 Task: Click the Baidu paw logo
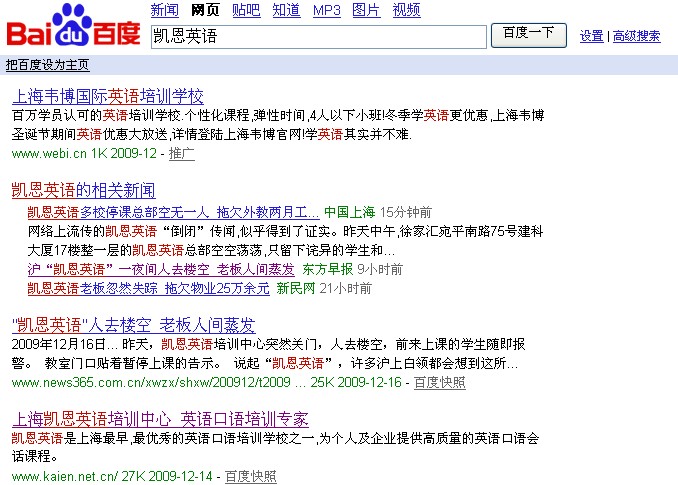[74, 24]
